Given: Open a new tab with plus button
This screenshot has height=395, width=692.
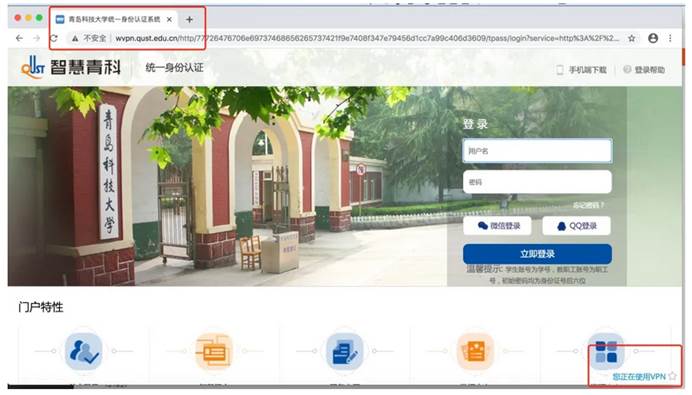Looking at the screenshot, I should 189,19.
